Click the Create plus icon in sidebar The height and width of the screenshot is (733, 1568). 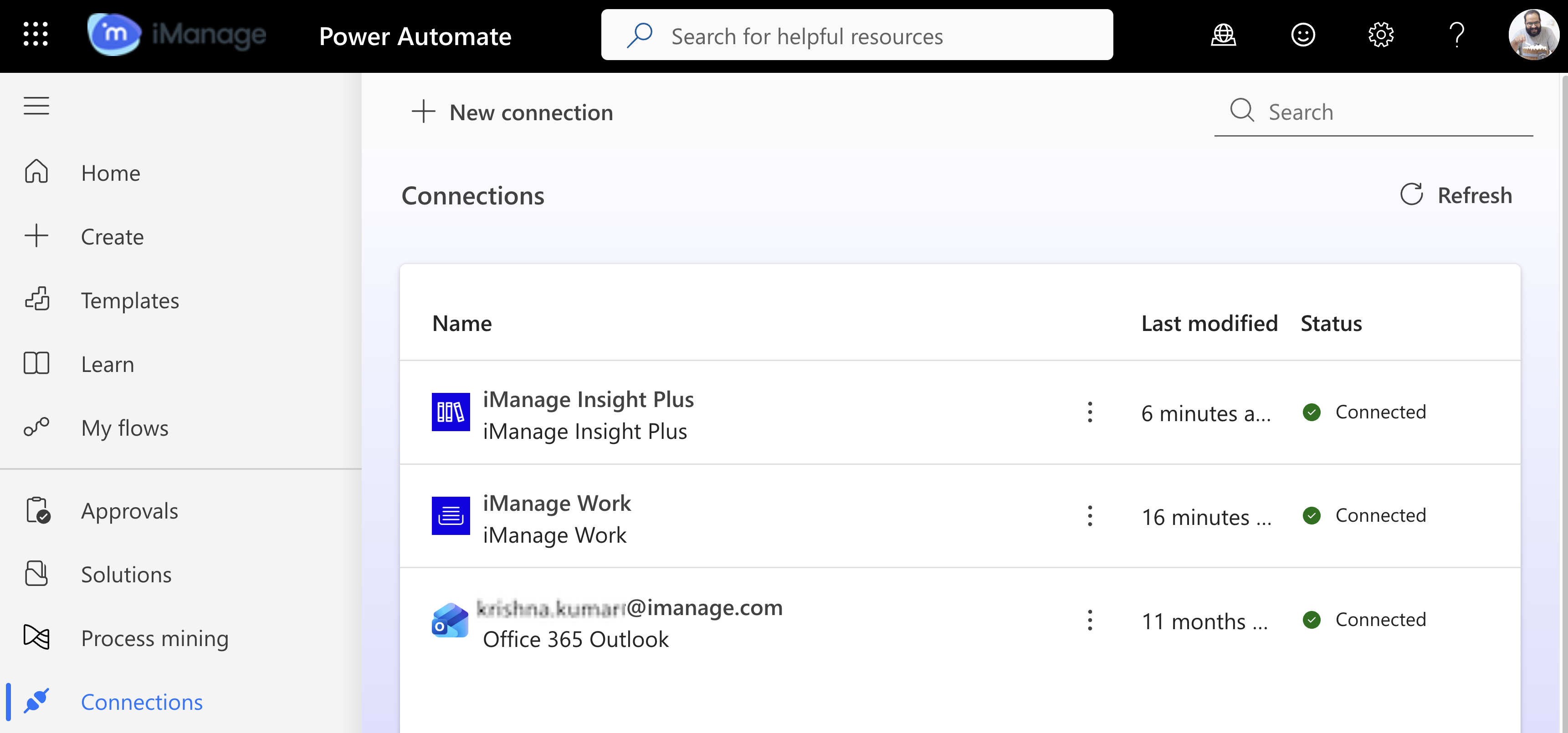36,236
